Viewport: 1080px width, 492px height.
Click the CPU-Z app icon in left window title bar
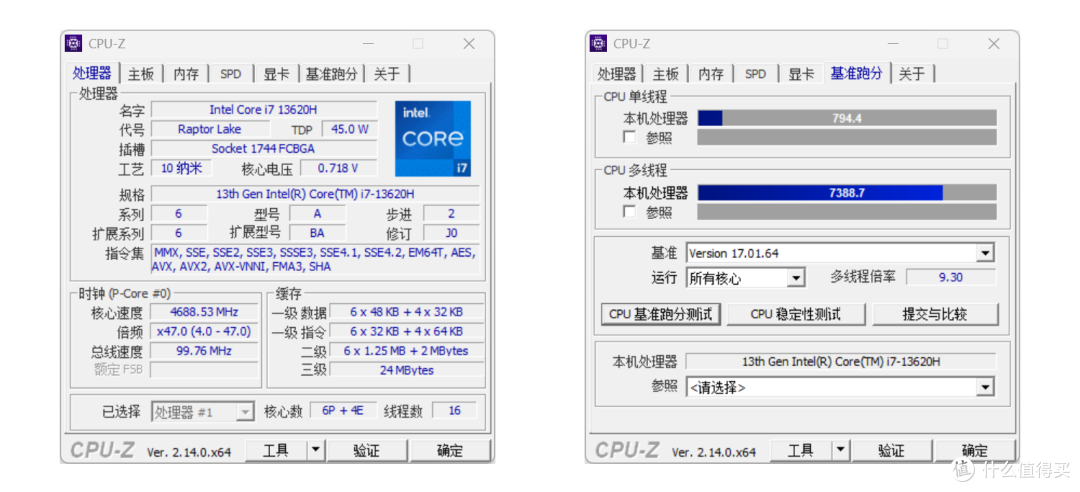point(73,43)
